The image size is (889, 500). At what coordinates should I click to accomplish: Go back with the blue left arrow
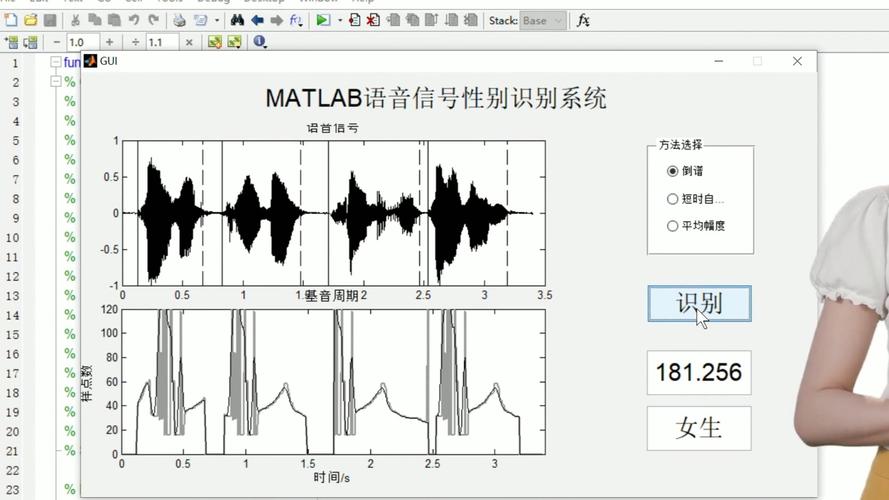(257, 20)
